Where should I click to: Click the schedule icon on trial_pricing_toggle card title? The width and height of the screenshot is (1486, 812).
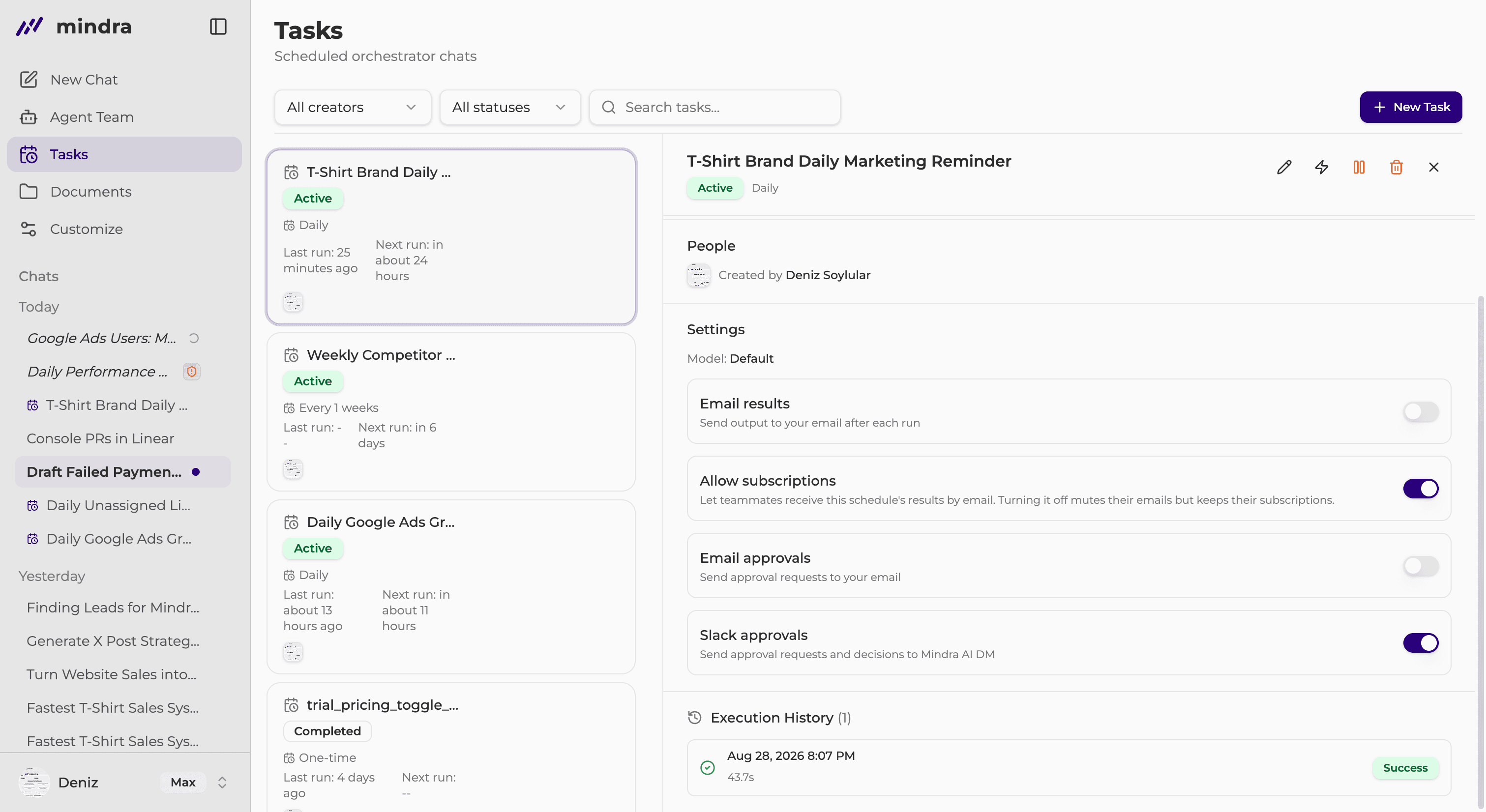(x=291, y=705)
